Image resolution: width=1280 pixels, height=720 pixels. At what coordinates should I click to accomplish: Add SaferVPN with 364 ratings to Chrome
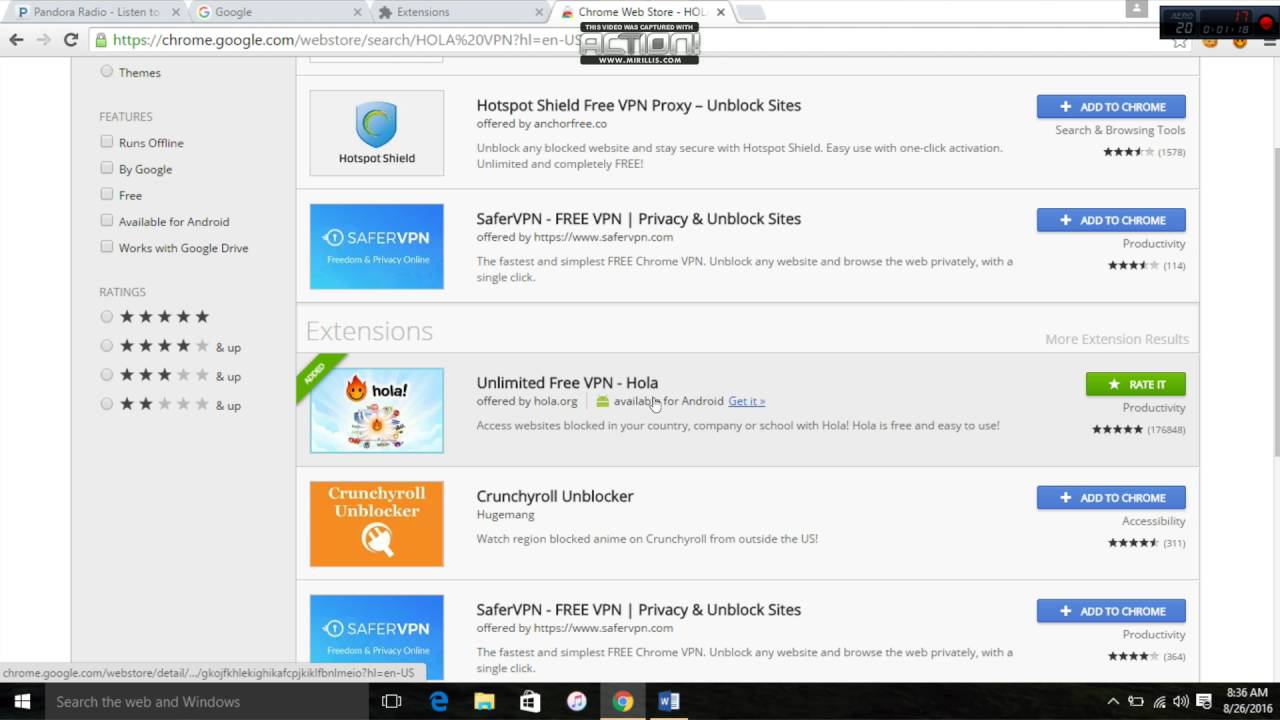tap(1111, 611)
